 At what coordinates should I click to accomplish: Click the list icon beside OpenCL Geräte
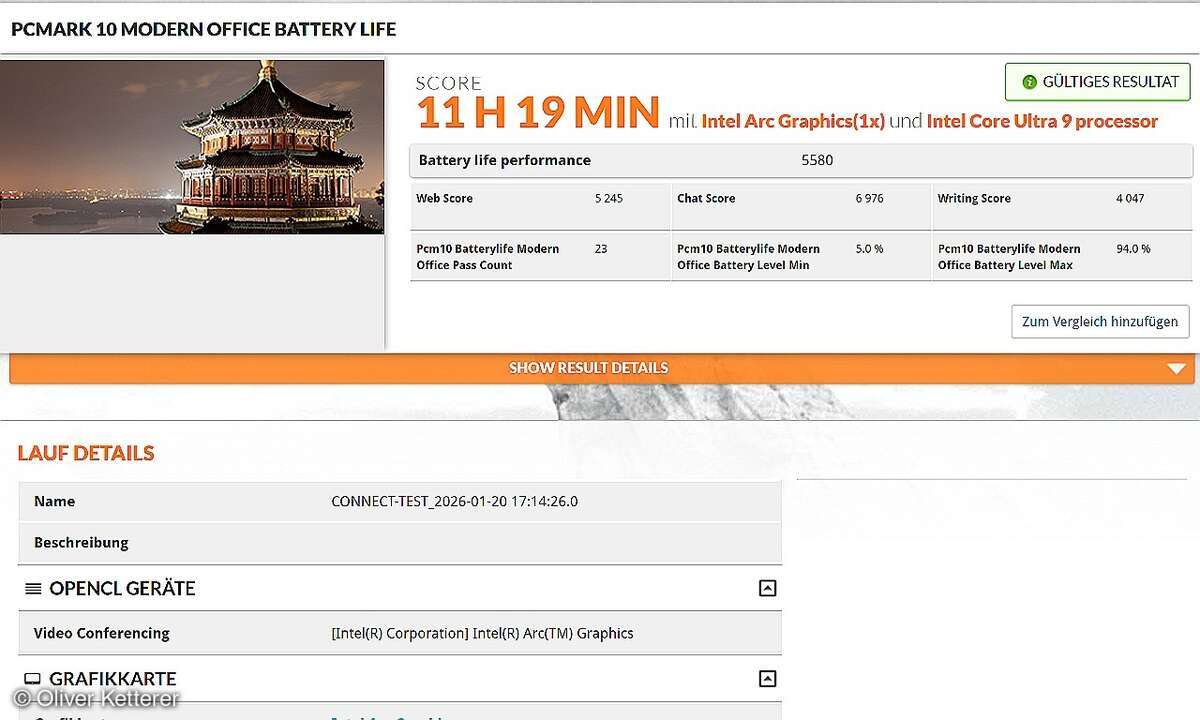pos(33,589)
